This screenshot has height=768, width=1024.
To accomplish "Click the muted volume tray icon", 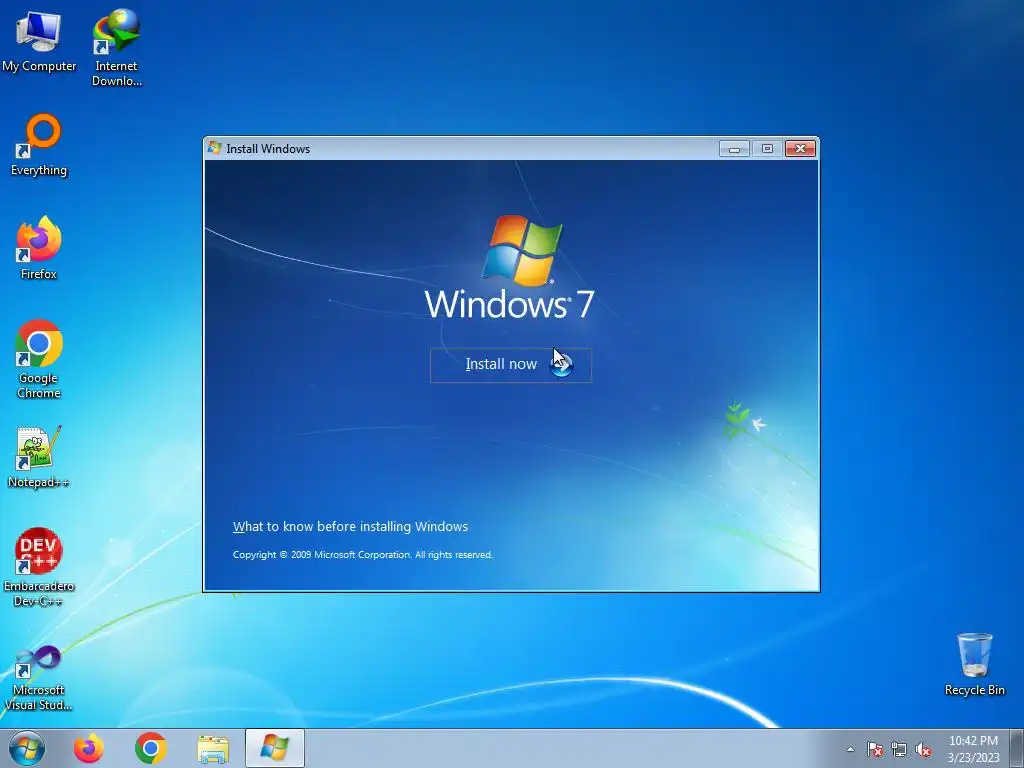I will 923,749.
